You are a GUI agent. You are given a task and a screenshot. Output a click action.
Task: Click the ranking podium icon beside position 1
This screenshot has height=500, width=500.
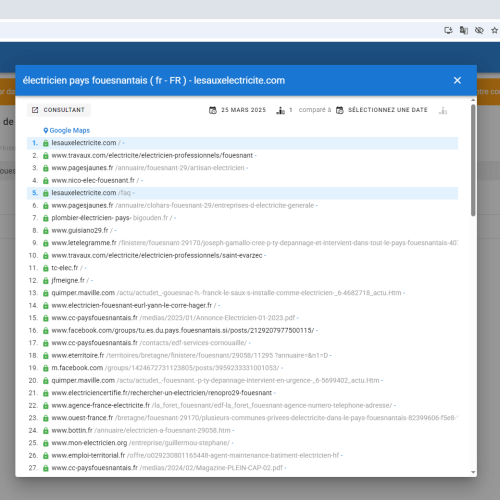(x=281, y=110)
